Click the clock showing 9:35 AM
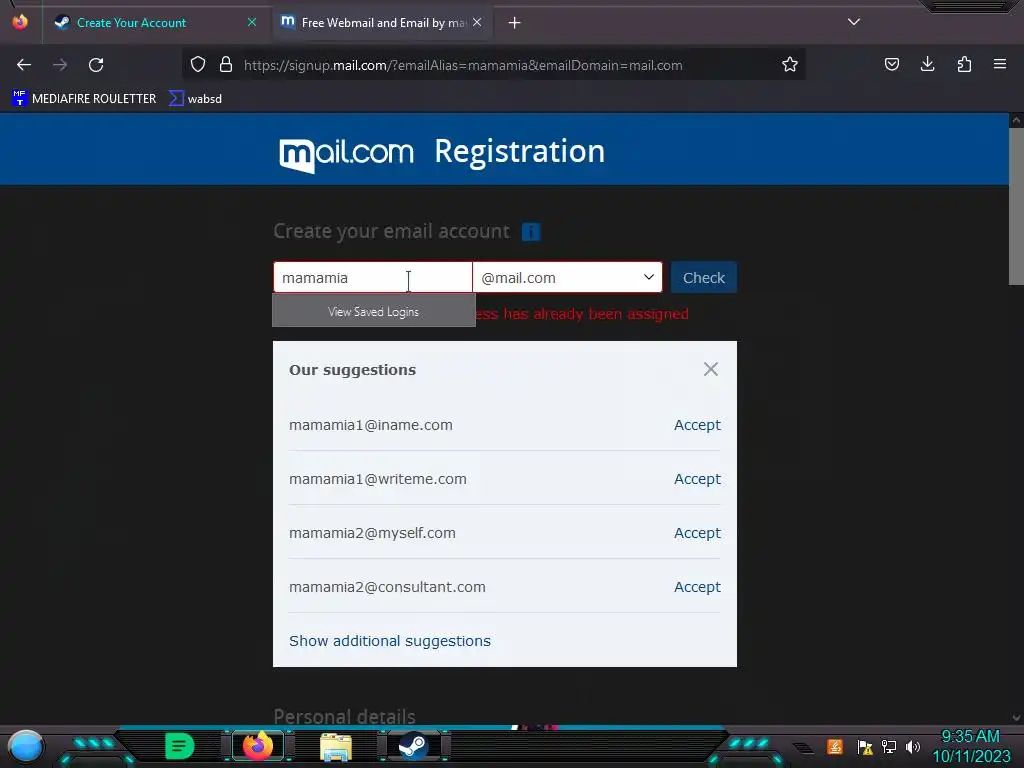 click(970, 737)
